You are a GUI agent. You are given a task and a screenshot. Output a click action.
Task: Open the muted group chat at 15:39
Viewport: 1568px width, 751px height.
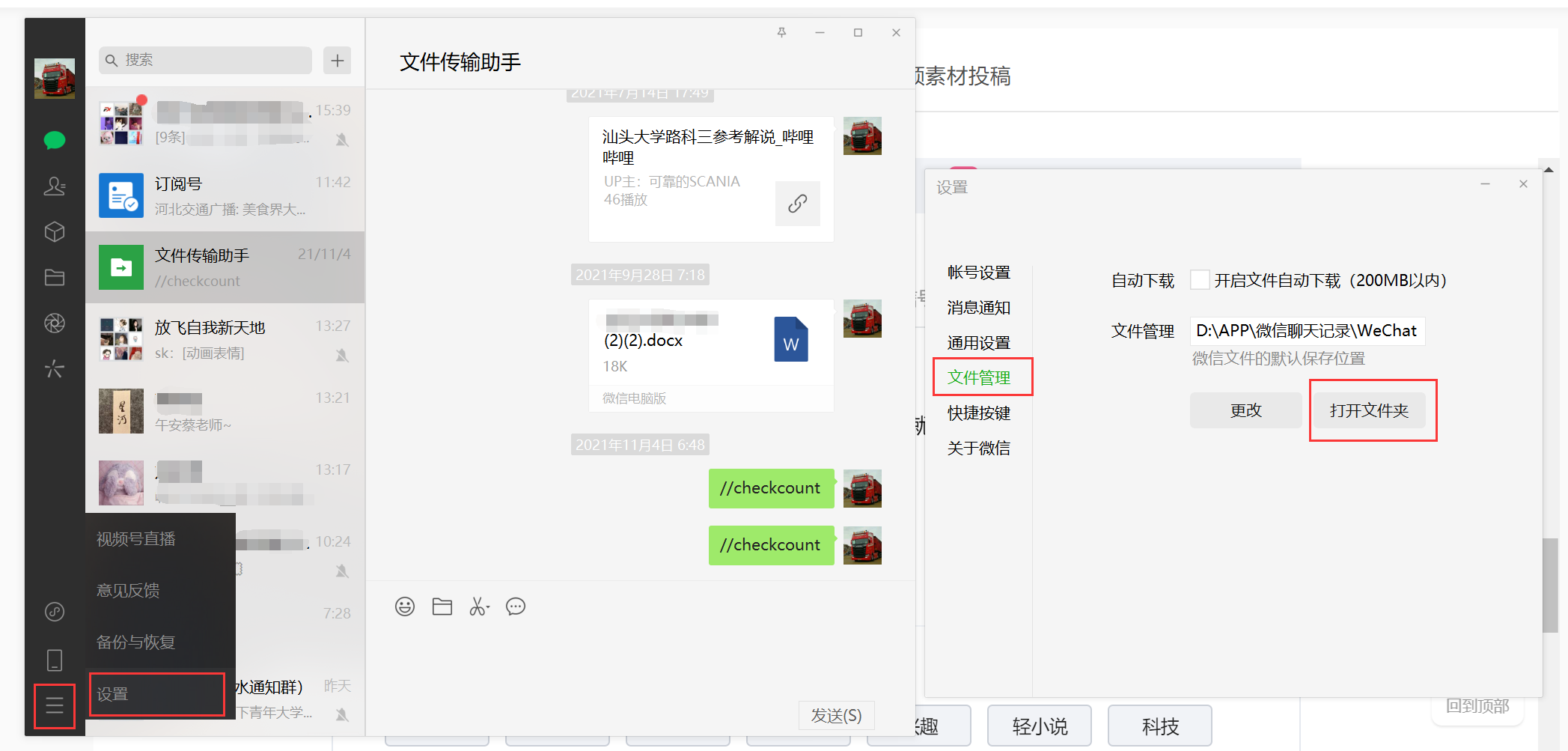225,124
